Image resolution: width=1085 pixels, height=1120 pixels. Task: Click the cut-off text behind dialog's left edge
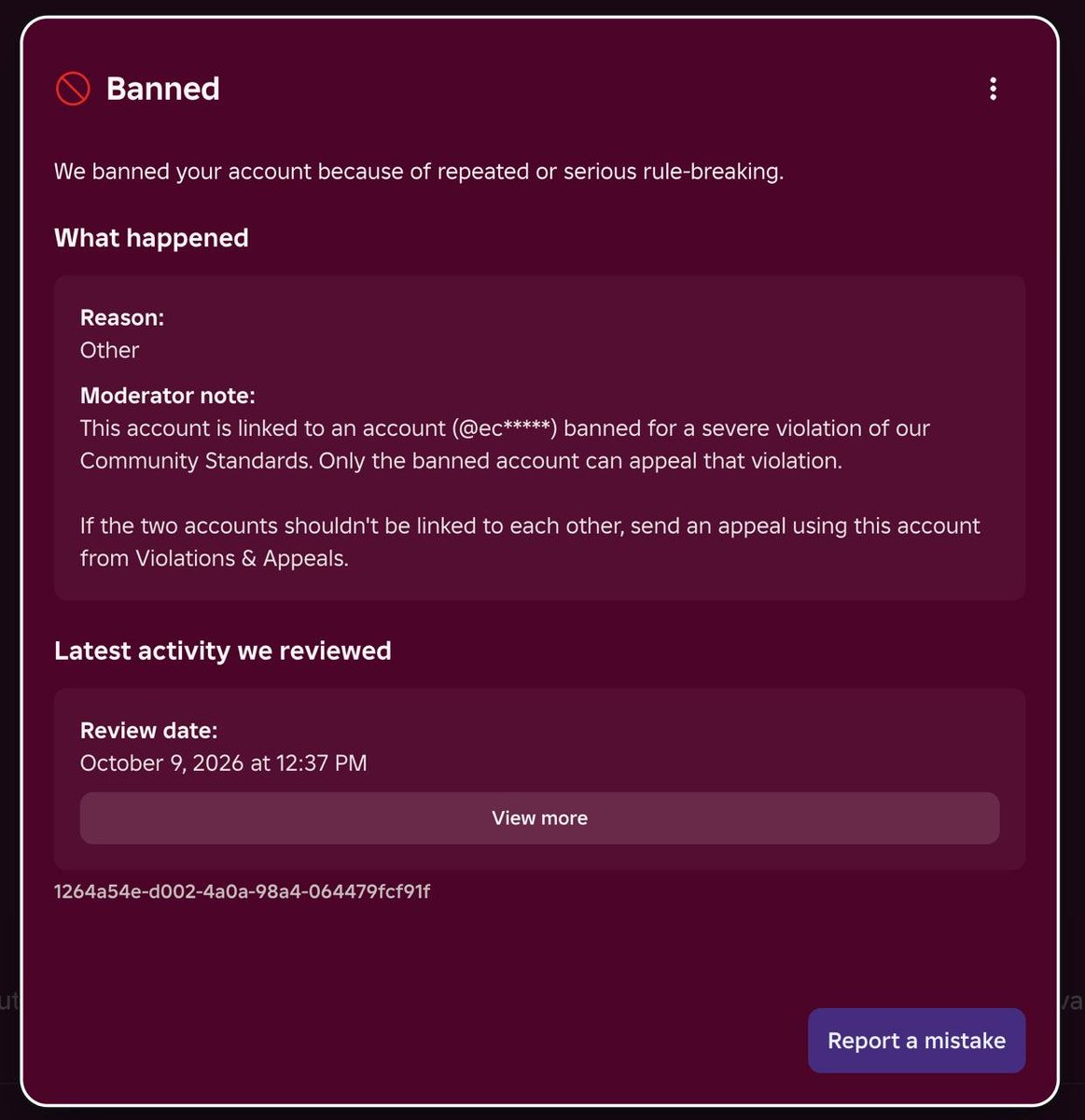9,1001
